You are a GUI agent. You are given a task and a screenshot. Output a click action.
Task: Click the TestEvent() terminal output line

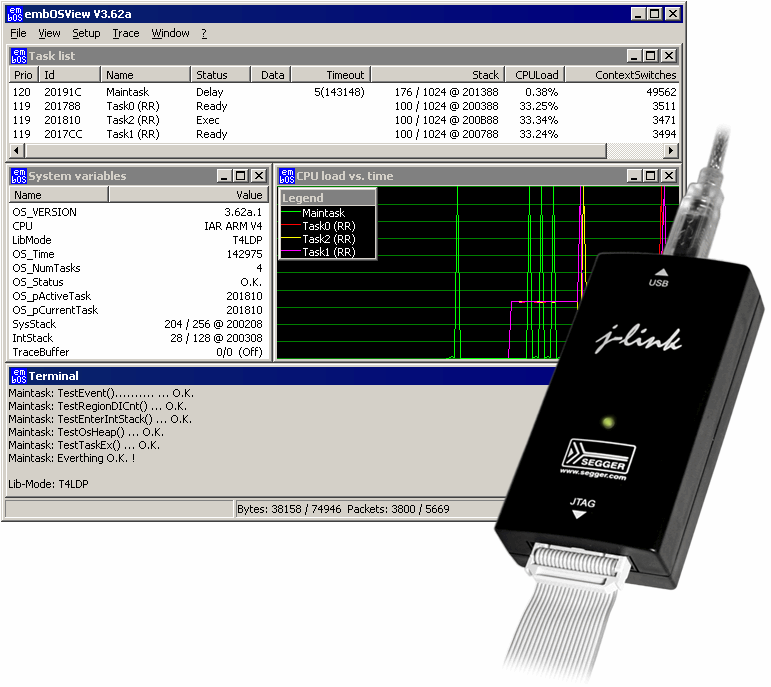coord(101,393)
